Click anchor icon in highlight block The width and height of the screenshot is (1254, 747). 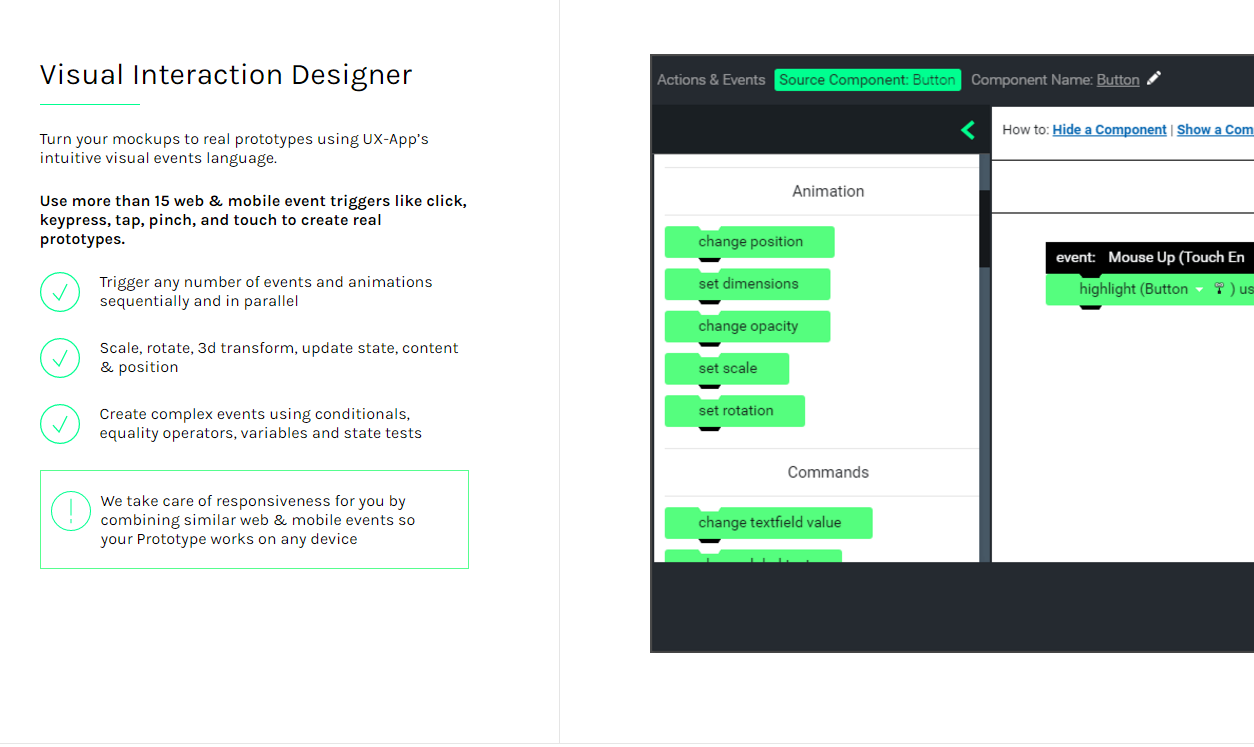coord(1219,289)
